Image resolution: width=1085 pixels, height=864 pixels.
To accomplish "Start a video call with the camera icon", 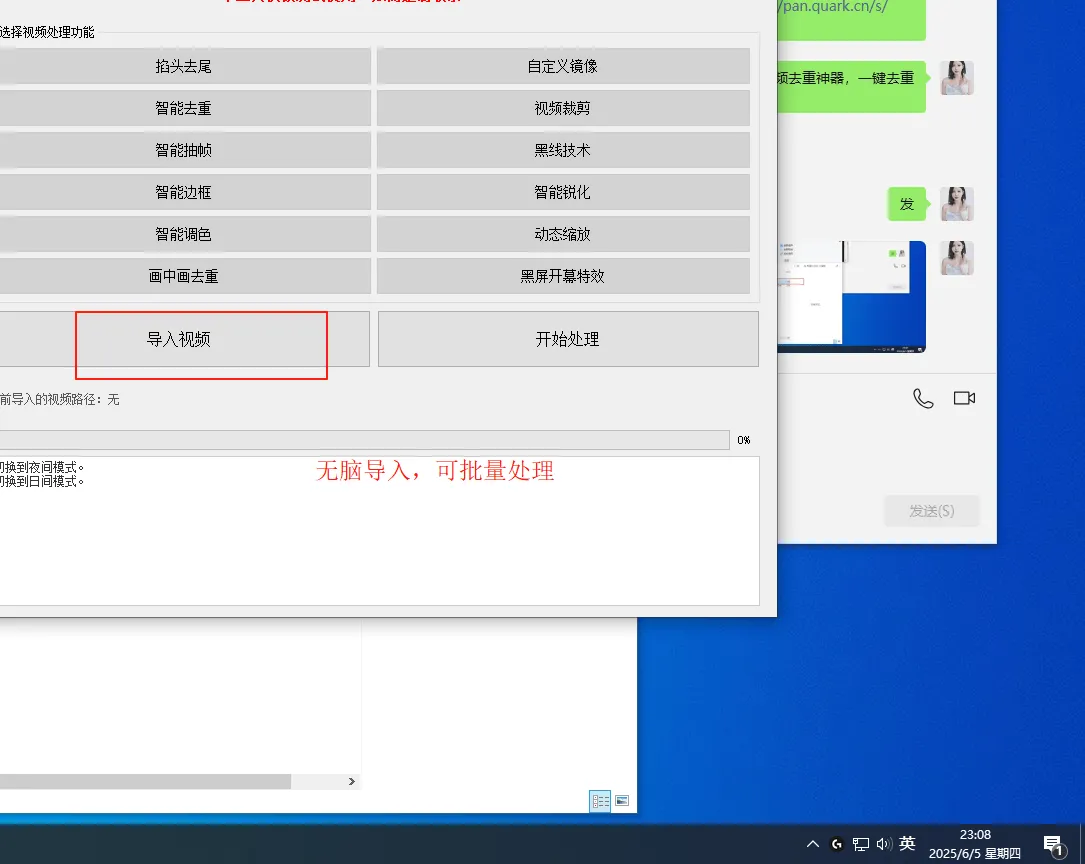I will point(963,397).
